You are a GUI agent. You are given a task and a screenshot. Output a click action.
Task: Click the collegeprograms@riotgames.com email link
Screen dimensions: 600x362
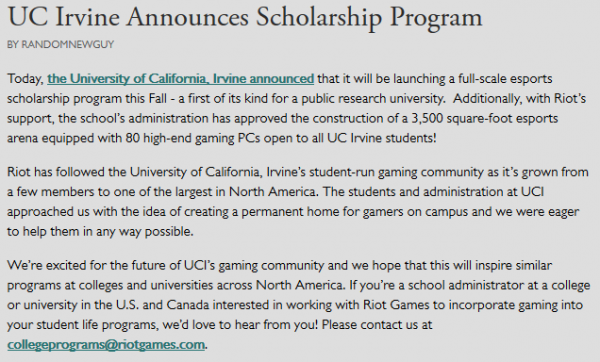click(x=106, y=345)
